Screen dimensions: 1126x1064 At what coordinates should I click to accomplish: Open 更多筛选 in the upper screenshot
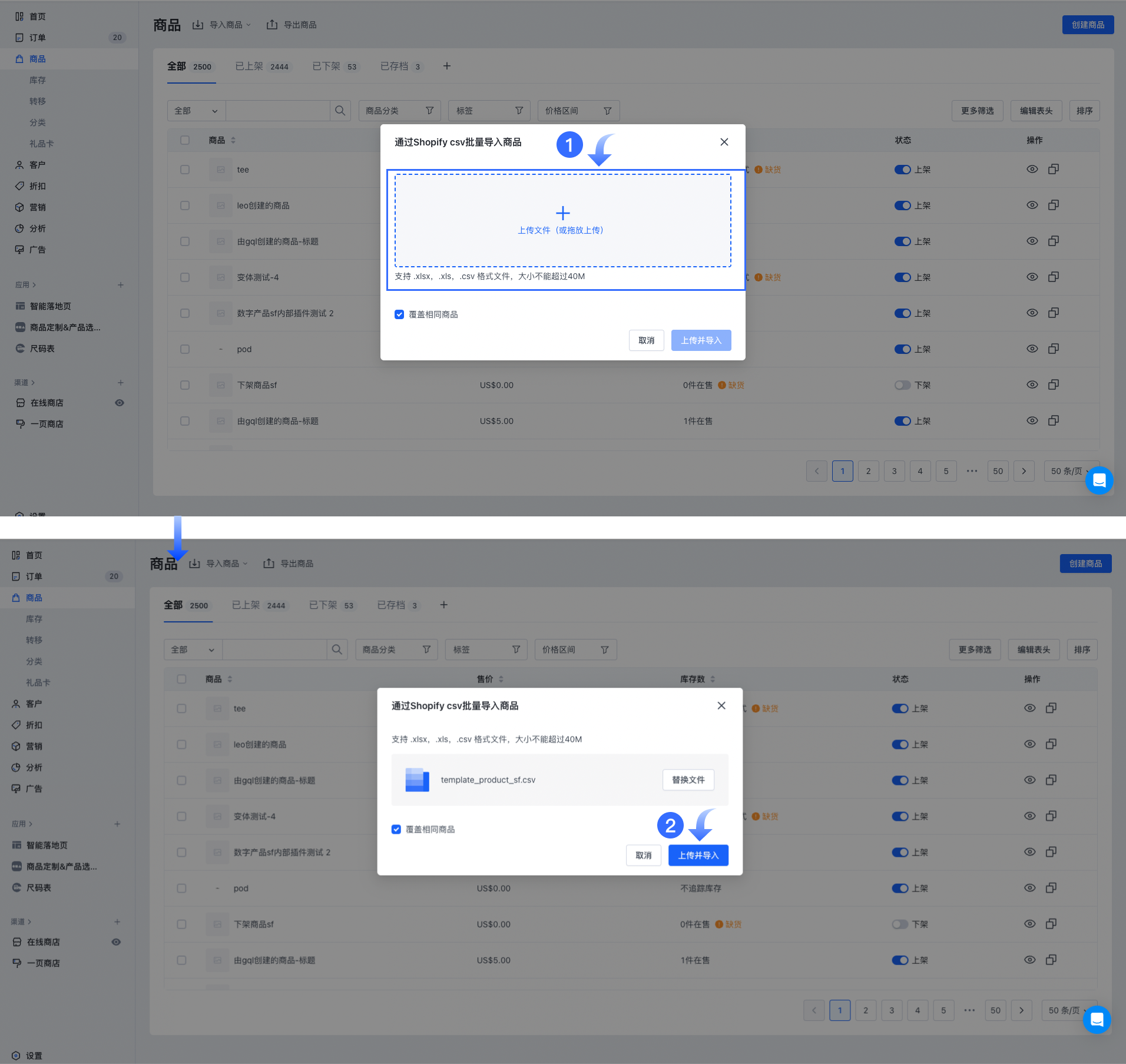[978, 111]
